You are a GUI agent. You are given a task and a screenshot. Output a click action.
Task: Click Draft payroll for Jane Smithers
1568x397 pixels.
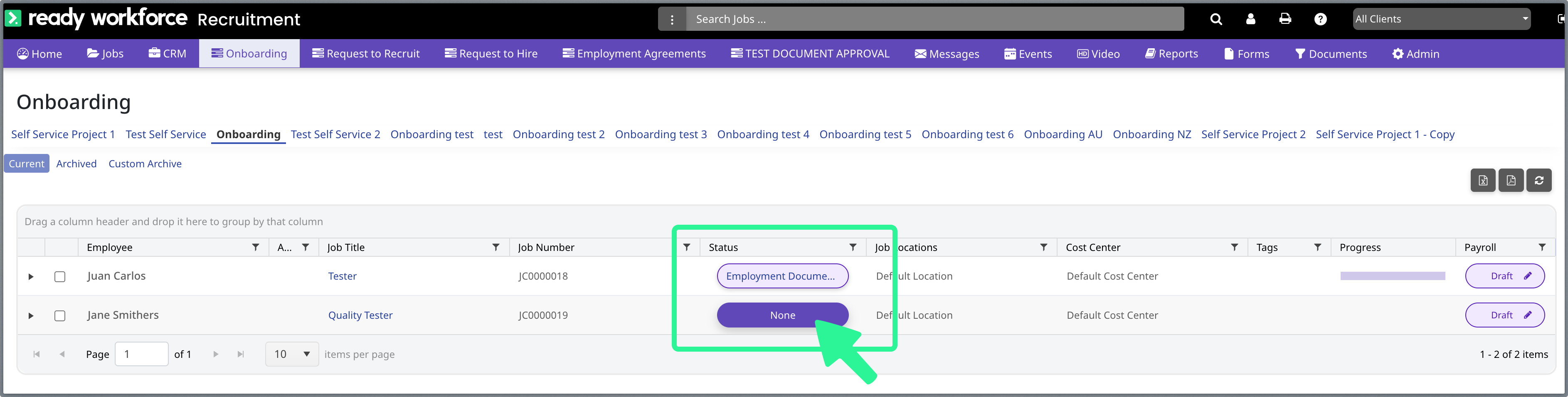[1505, 315]
